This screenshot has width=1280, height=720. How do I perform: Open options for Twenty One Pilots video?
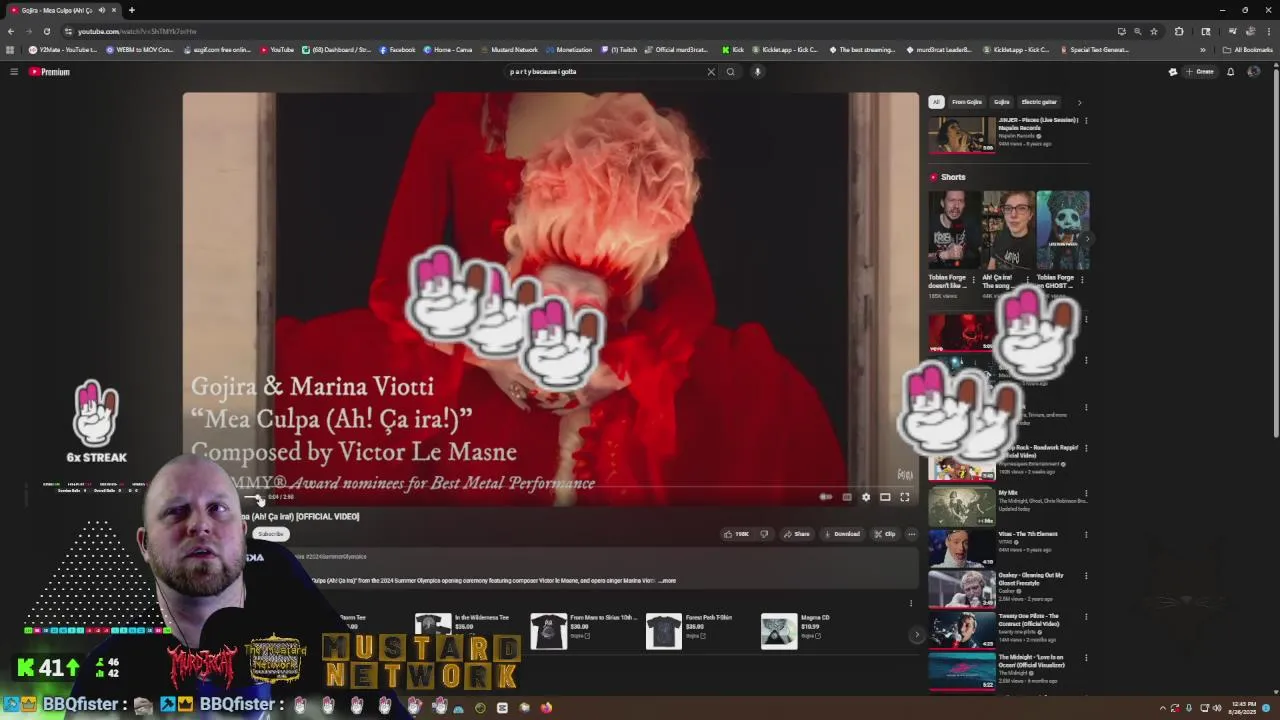(1086, 617)
